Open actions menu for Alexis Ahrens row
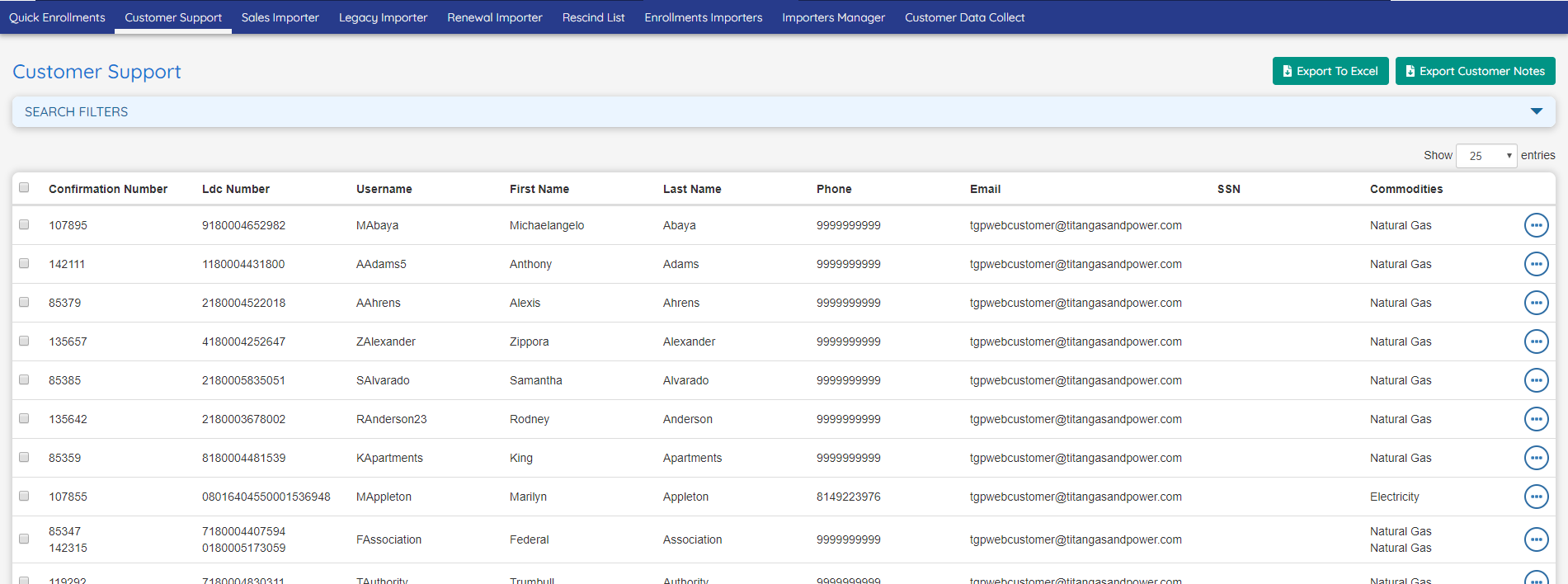This screenshot has width=1568, height=584. pos(1536,303)
